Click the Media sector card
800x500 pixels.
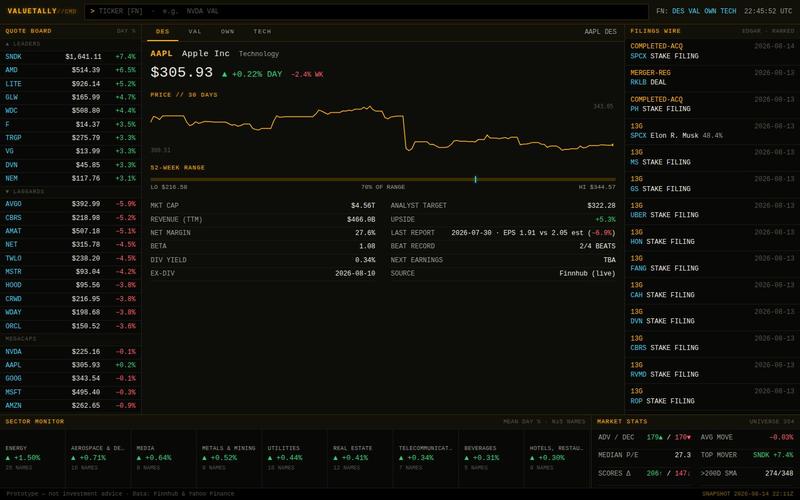(x=163, y=458)
